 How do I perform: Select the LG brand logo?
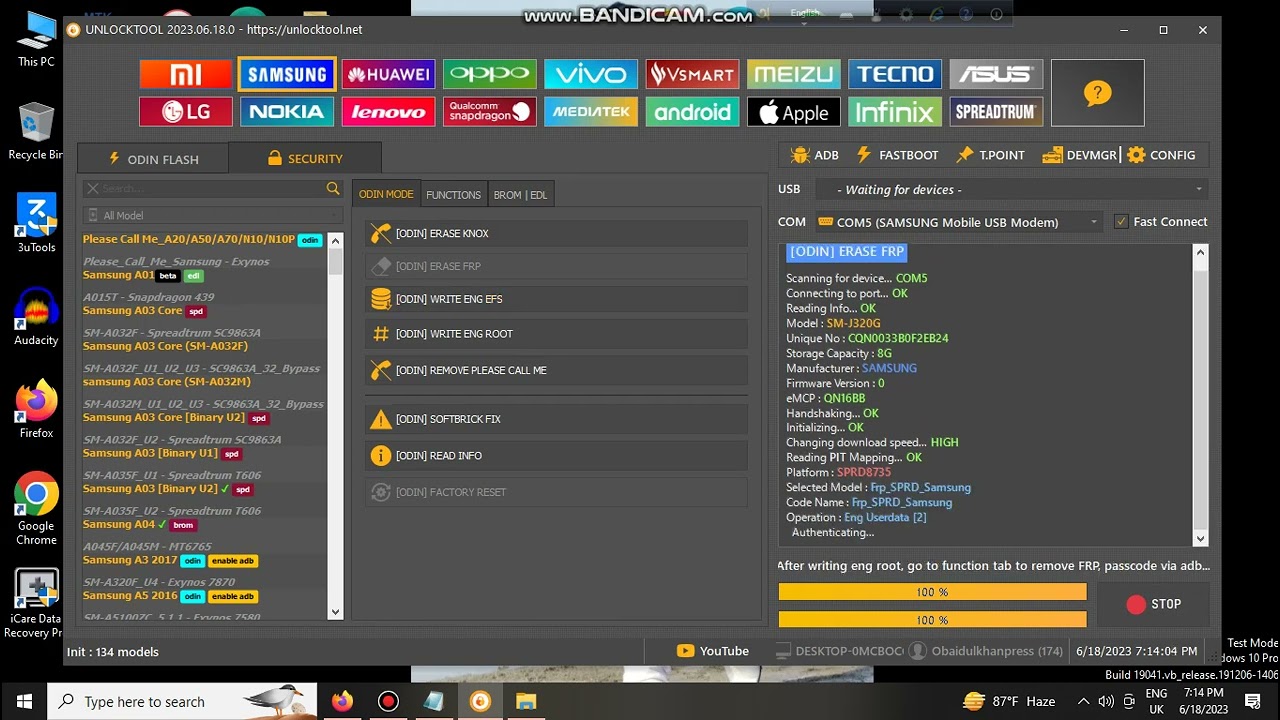[186, 112]
